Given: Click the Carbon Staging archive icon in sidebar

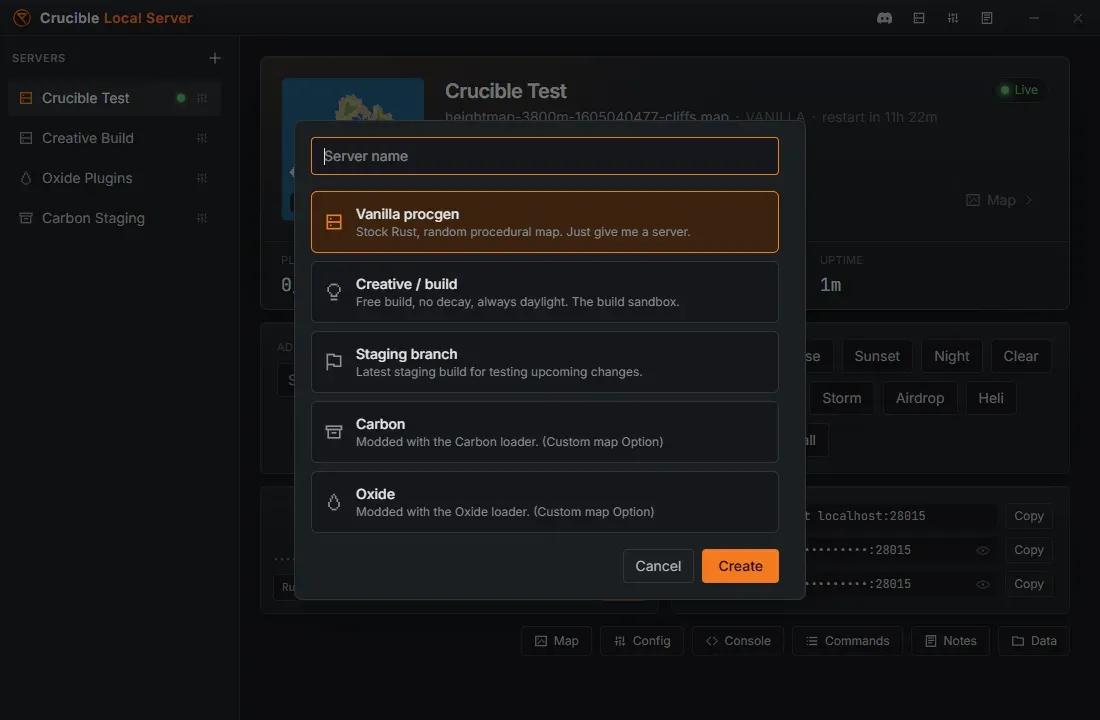Looking at the screenshot, I should pos(26,218).
